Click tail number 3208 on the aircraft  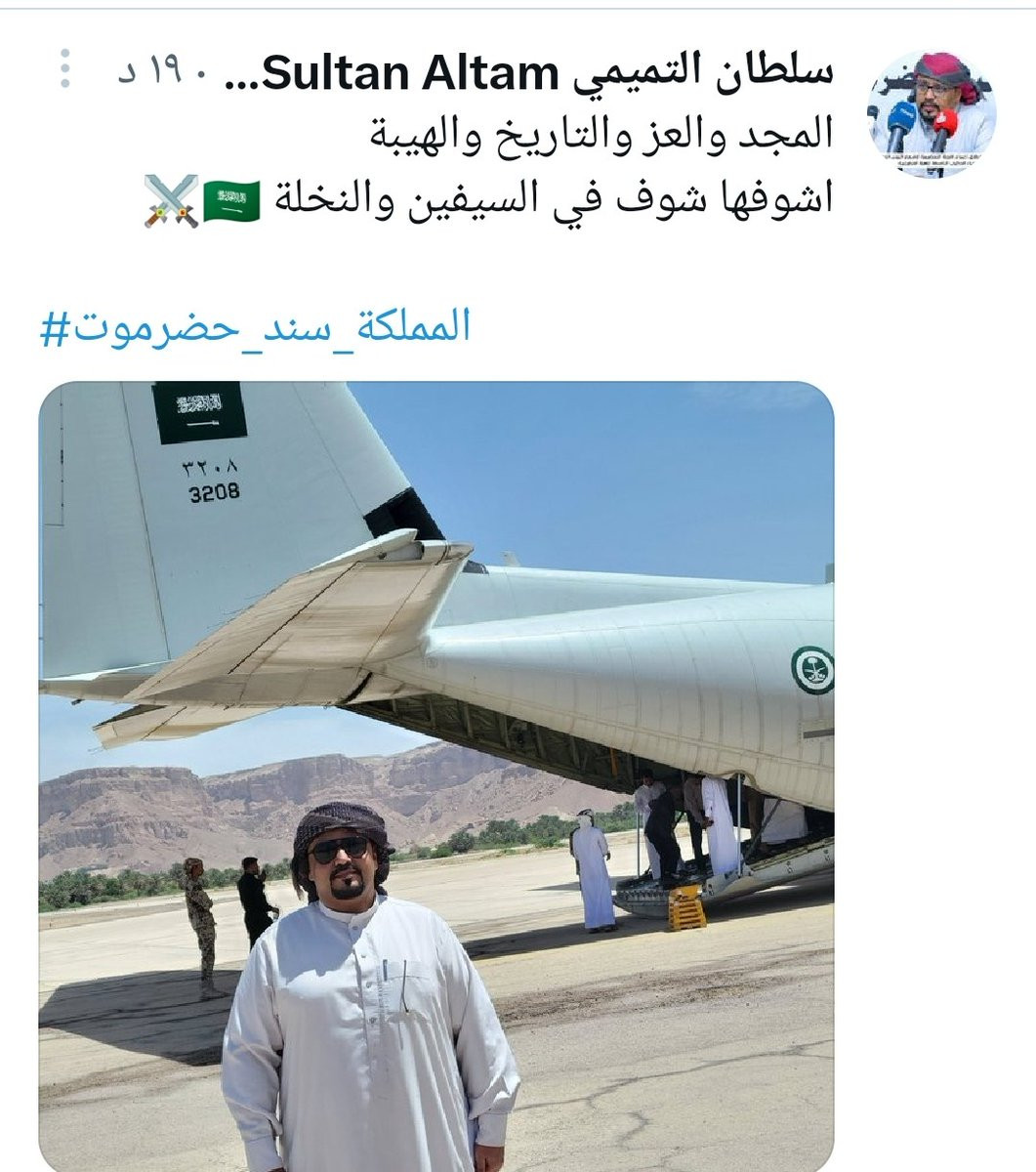(214, 492)
